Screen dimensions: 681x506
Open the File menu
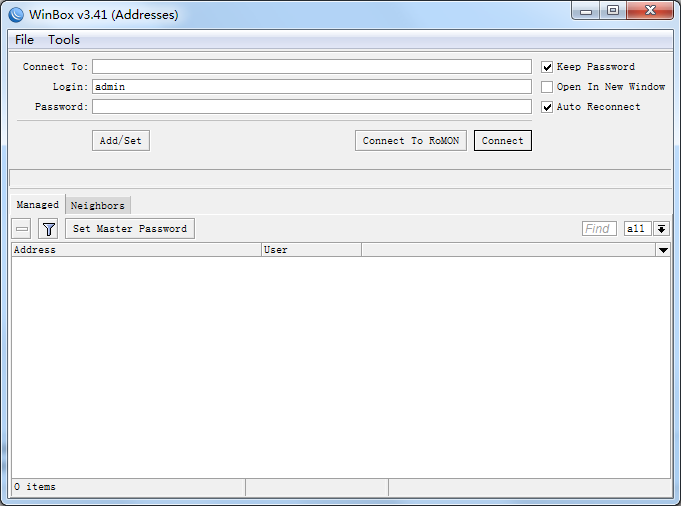[24, 40]
